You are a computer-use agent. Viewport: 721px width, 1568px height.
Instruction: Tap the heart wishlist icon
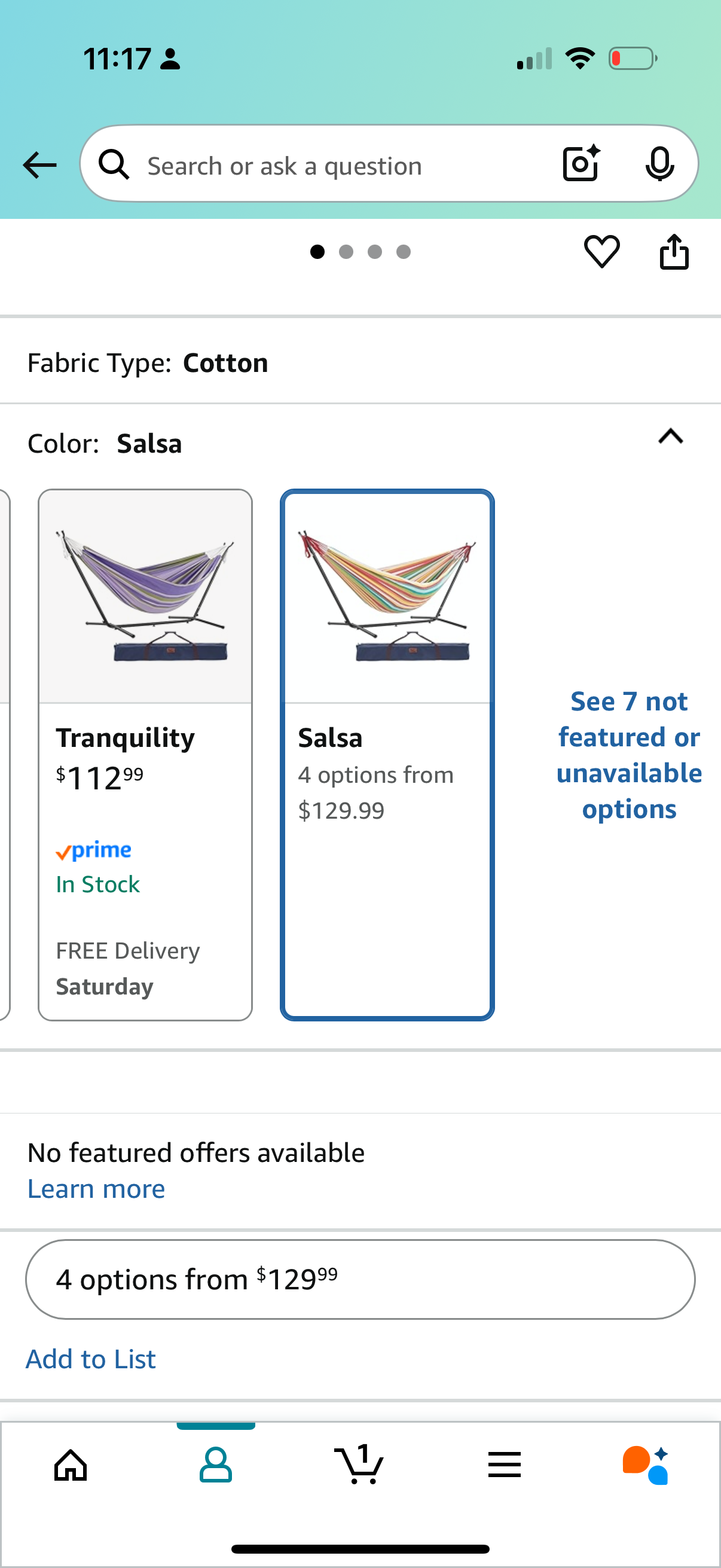(x=602, y=251)
